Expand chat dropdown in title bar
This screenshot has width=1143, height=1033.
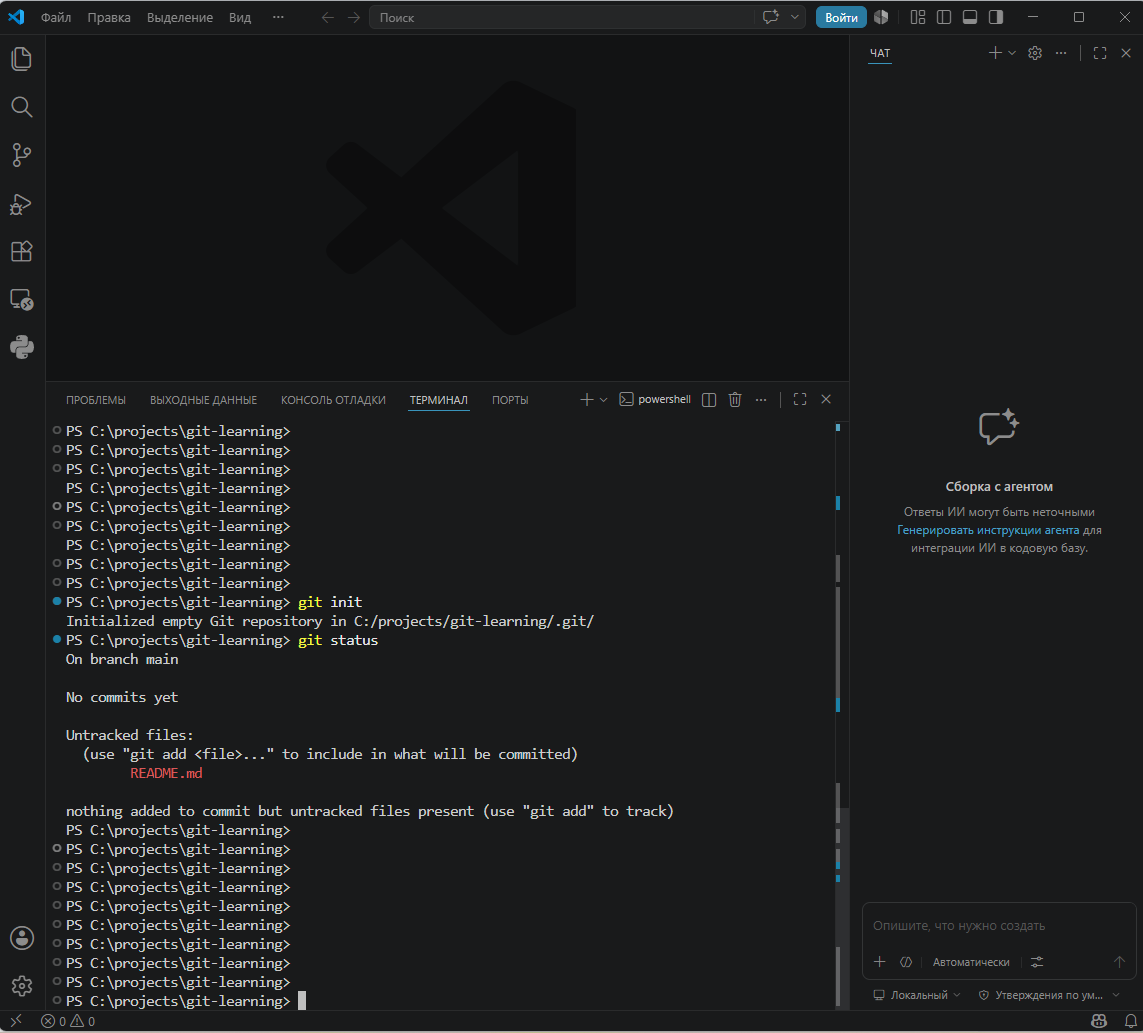795,17
